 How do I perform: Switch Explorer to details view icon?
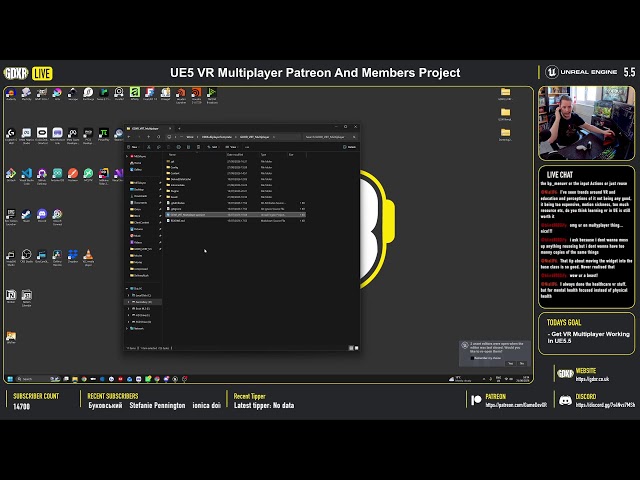pos(351,348)
